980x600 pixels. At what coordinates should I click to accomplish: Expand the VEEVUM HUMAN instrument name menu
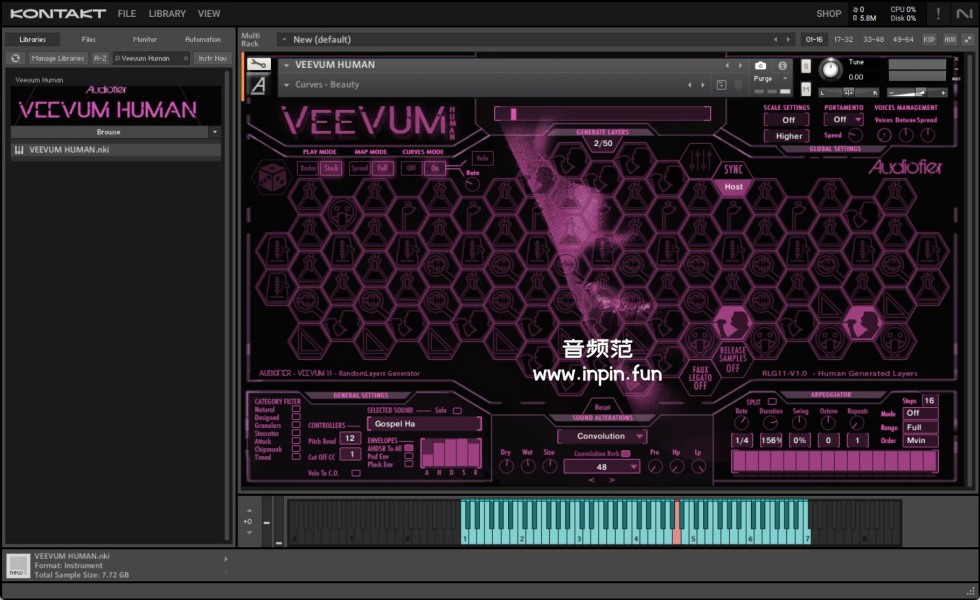[x=286, y=65]
